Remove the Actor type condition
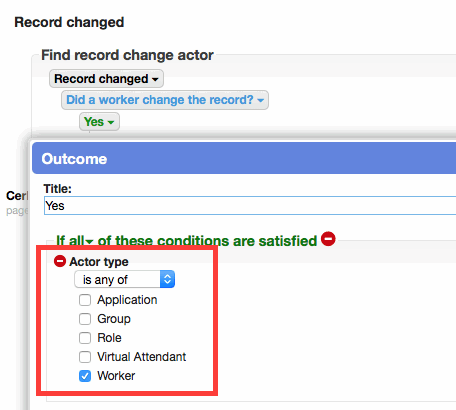456x410 pixels. point(60,261)
